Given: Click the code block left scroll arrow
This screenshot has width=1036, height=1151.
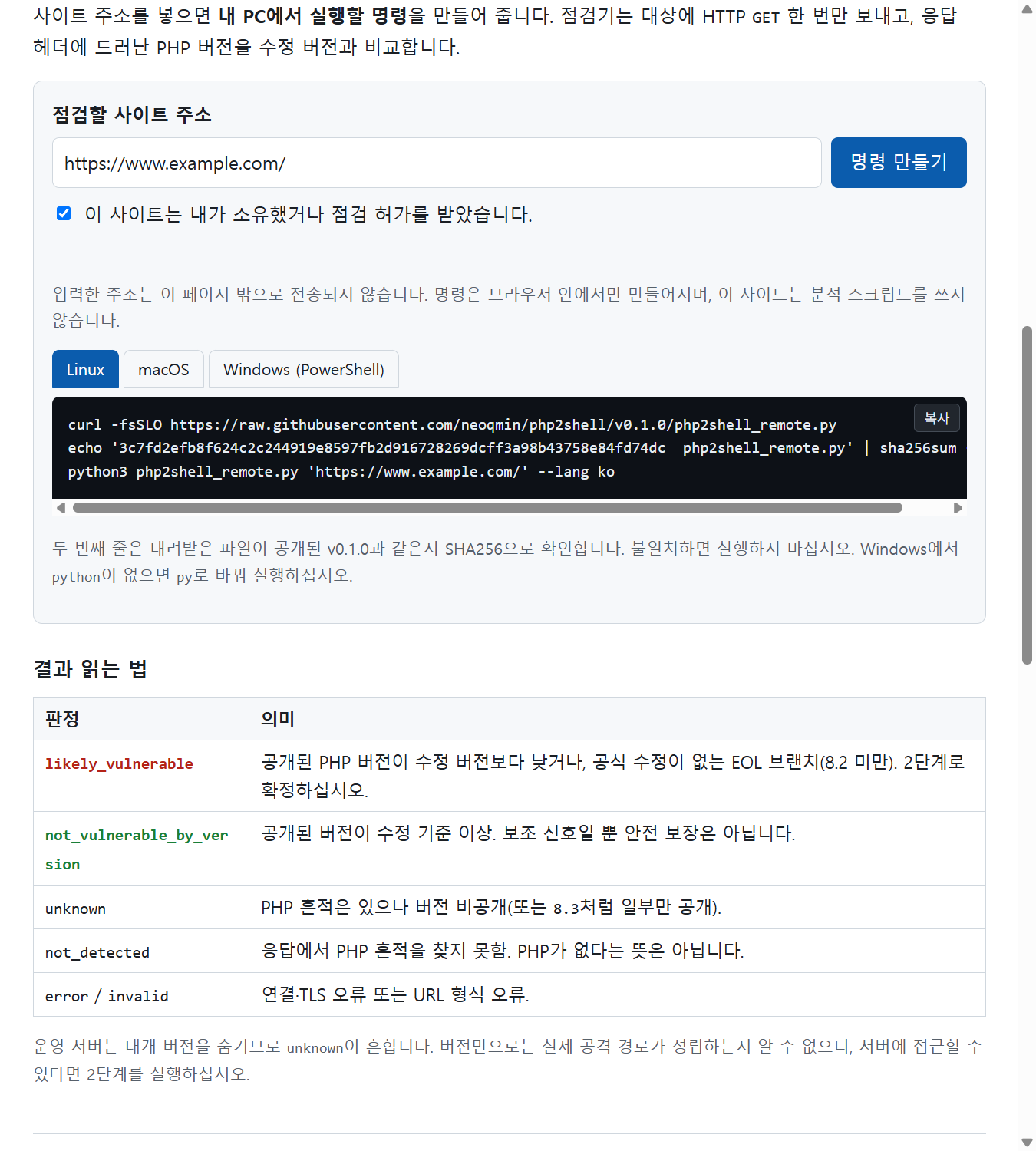Looking at the screenshot, I should [x=61, y=508].
